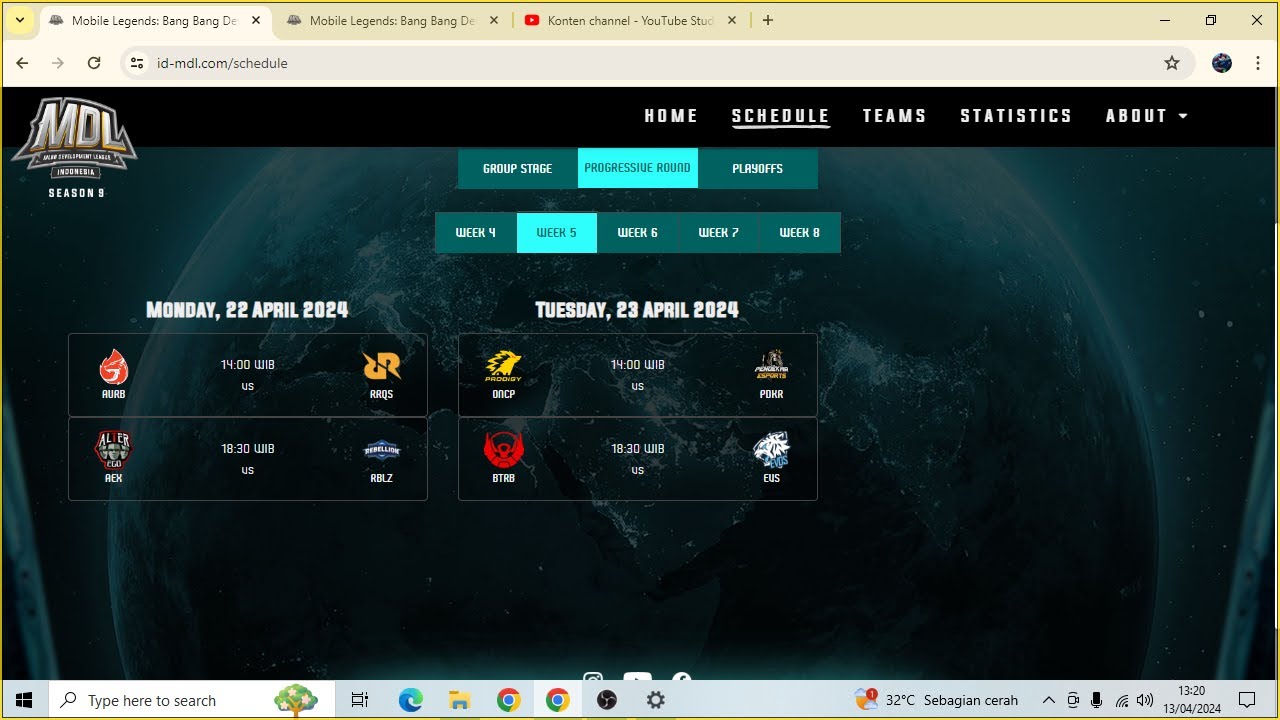Open Settings gear on taskbar
The height and width of the screenshot is (720, 1280).
656,700
